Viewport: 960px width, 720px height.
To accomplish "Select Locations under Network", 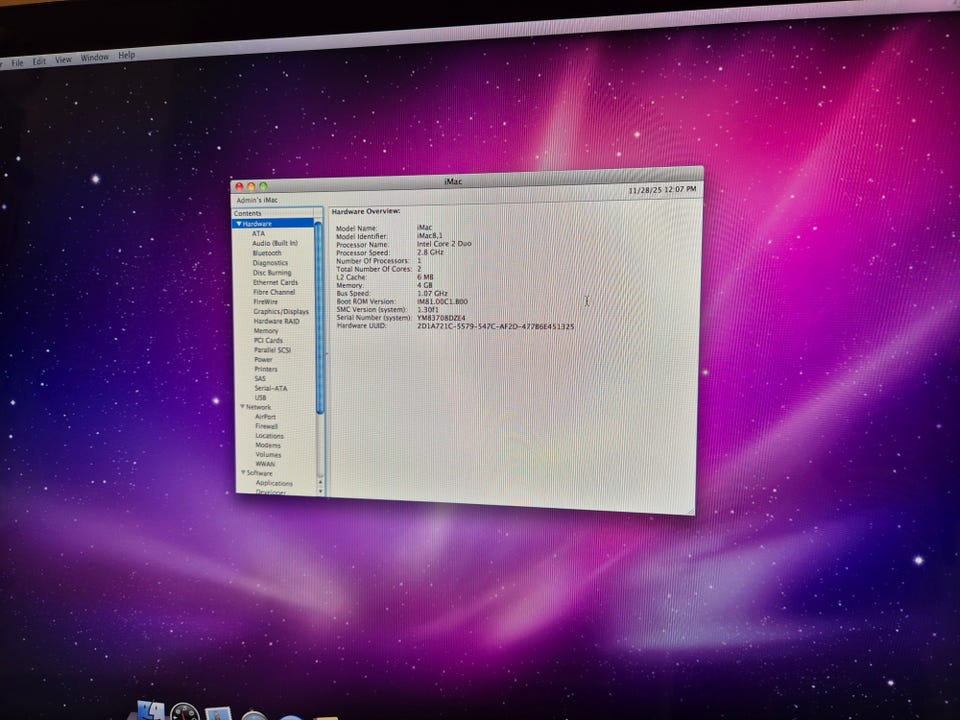I will click(269, 436).
